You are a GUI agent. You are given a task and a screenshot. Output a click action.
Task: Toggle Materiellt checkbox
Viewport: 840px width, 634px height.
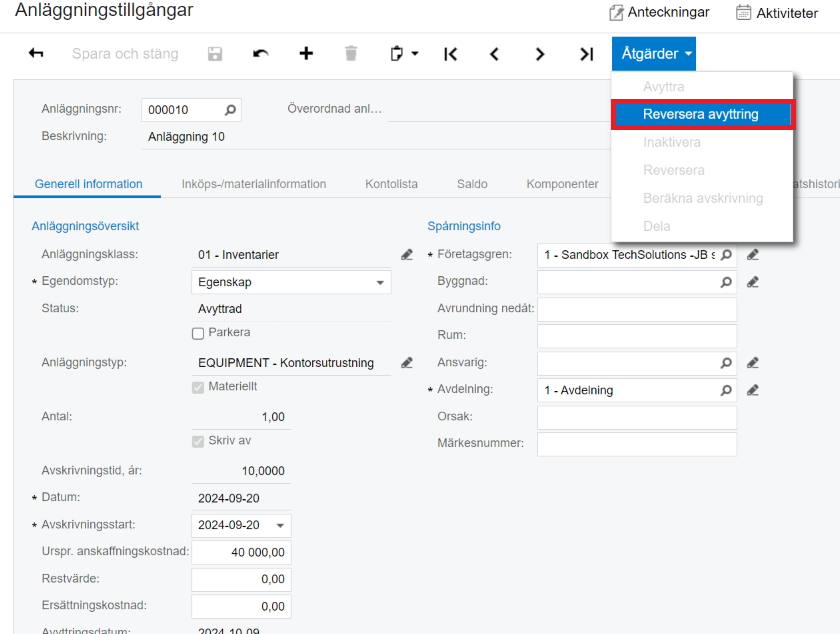pos(198,387)
